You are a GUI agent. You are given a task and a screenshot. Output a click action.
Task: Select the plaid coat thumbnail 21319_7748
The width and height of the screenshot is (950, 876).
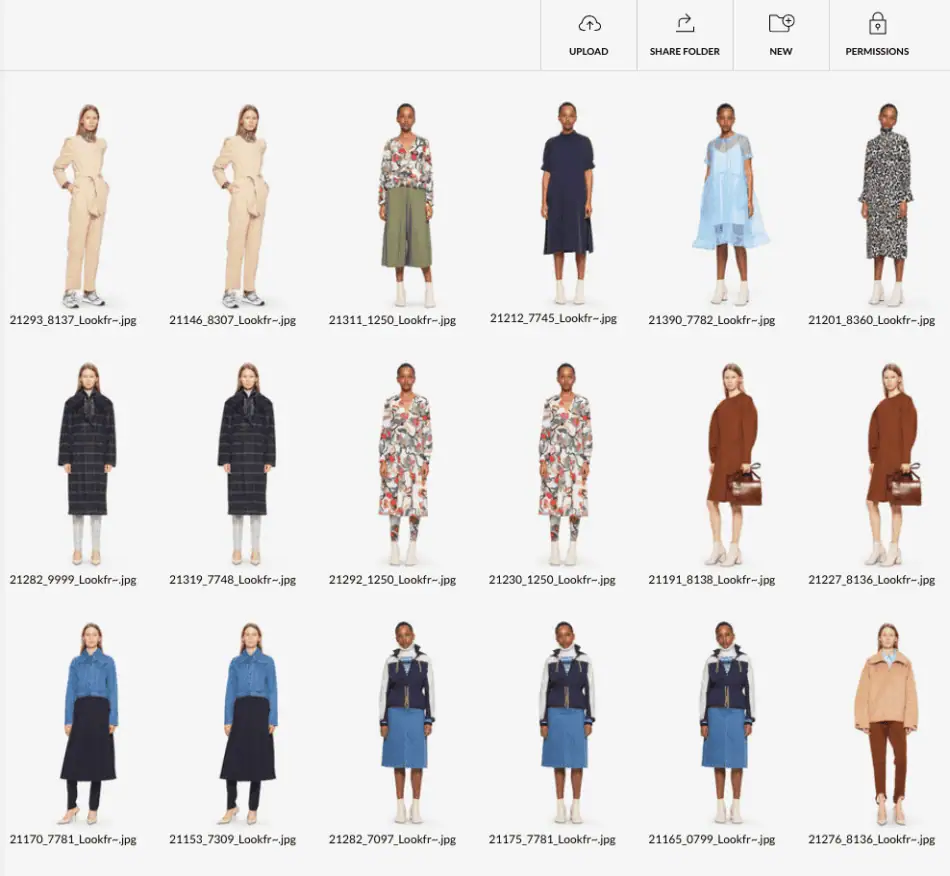click(x=247, y=465)
